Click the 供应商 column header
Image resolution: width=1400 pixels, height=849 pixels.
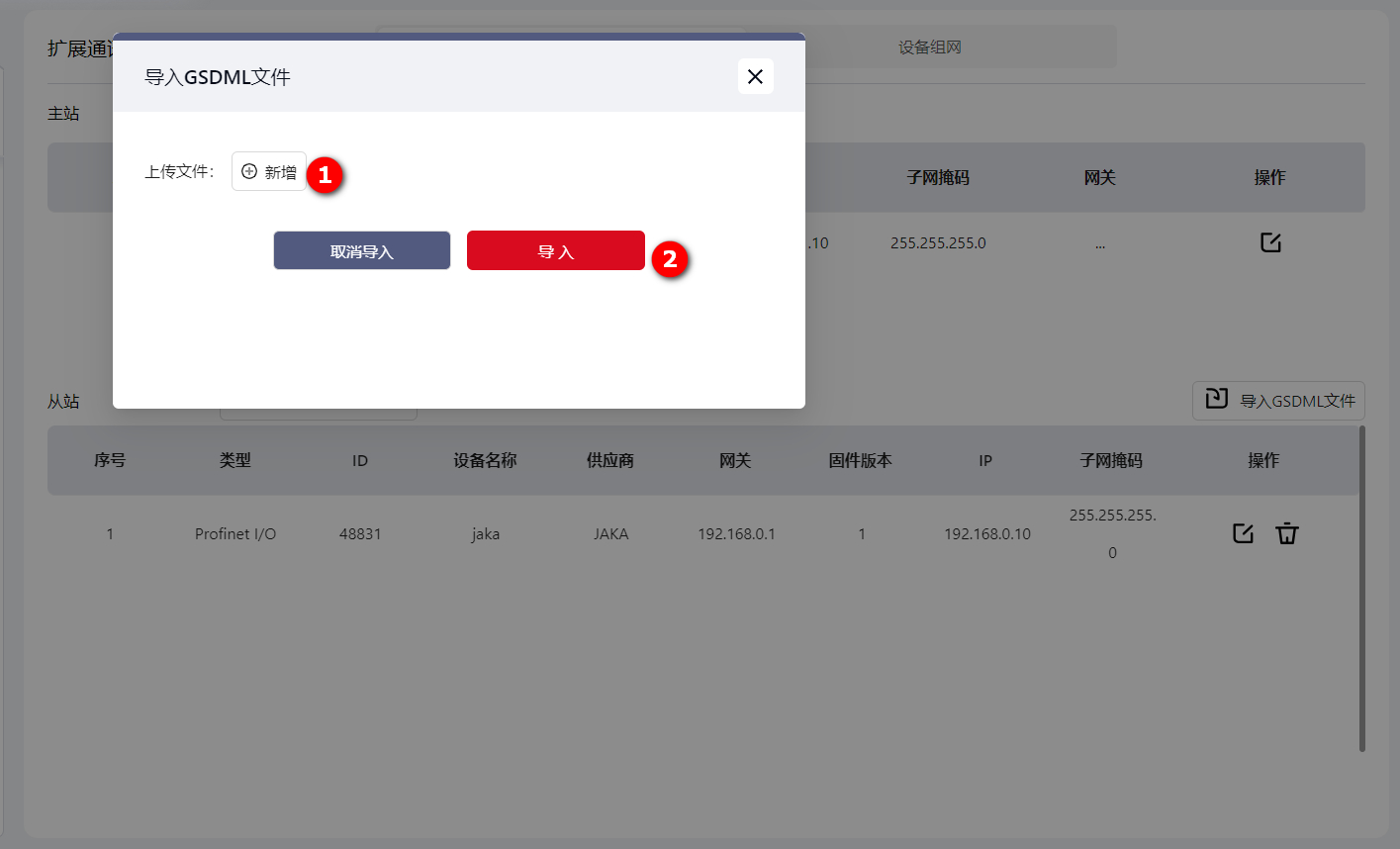coord(610,460)
